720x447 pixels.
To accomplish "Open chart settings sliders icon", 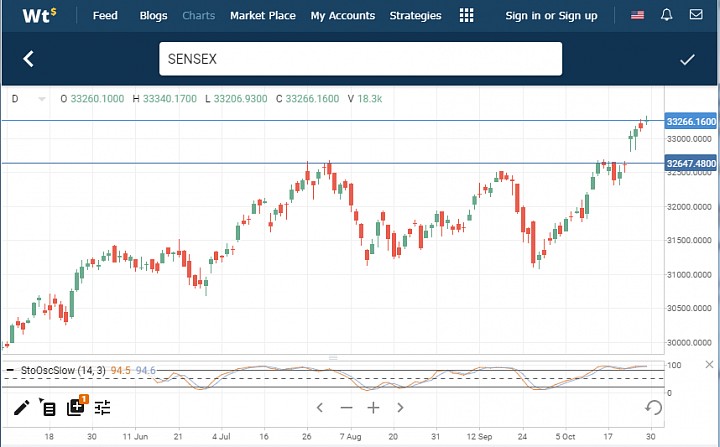I will click(x=102, y=407).
